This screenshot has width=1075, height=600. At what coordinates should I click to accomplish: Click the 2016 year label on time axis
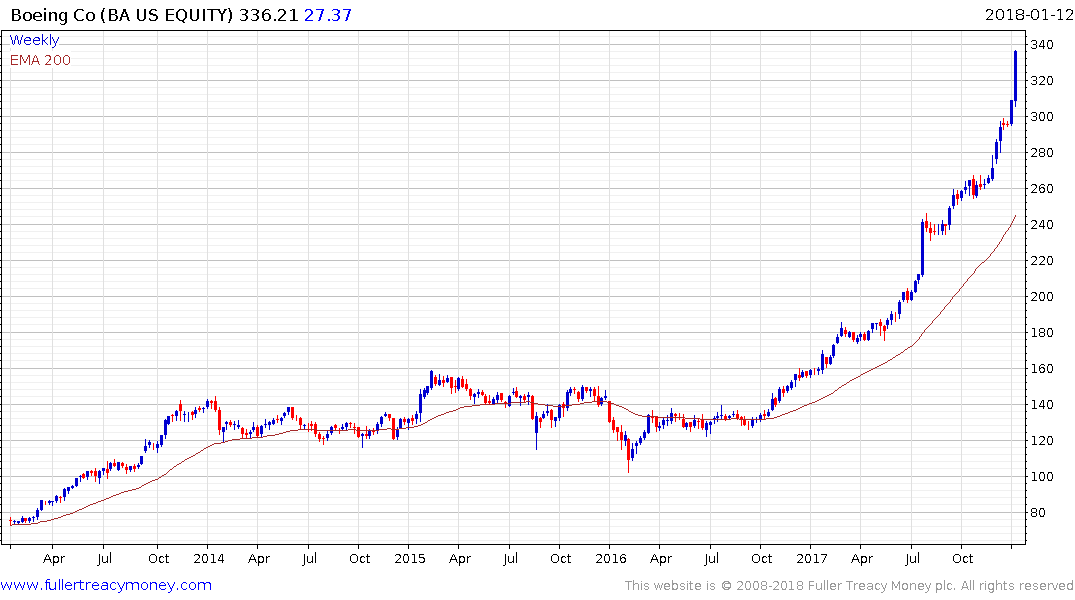point(610,558)
